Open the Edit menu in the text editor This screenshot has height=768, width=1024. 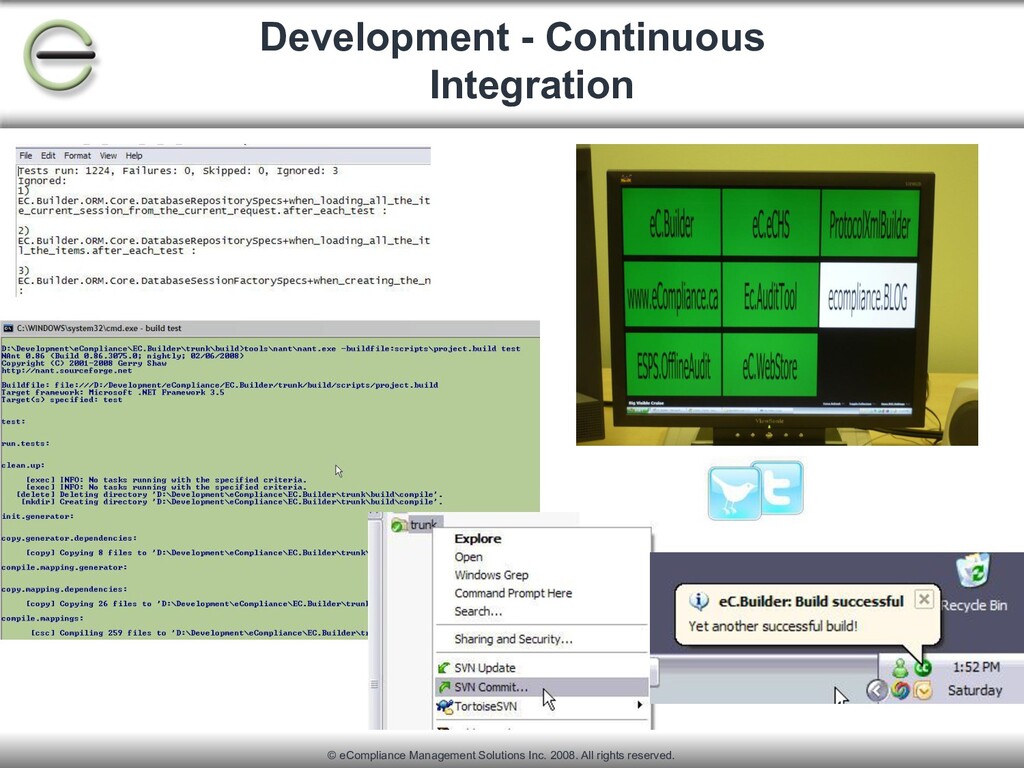[48, 155]
